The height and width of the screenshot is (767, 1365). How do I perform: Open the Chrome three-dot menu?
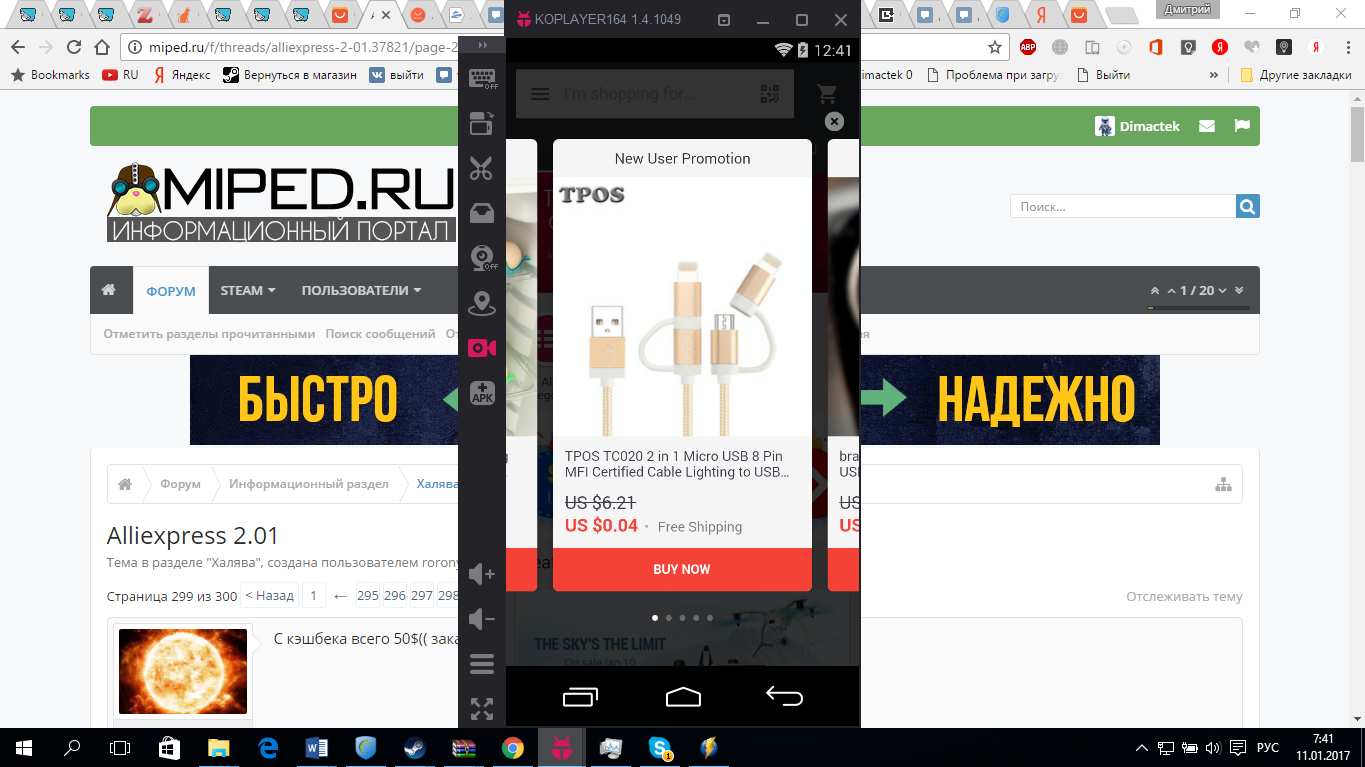(x=1348, y=47)
